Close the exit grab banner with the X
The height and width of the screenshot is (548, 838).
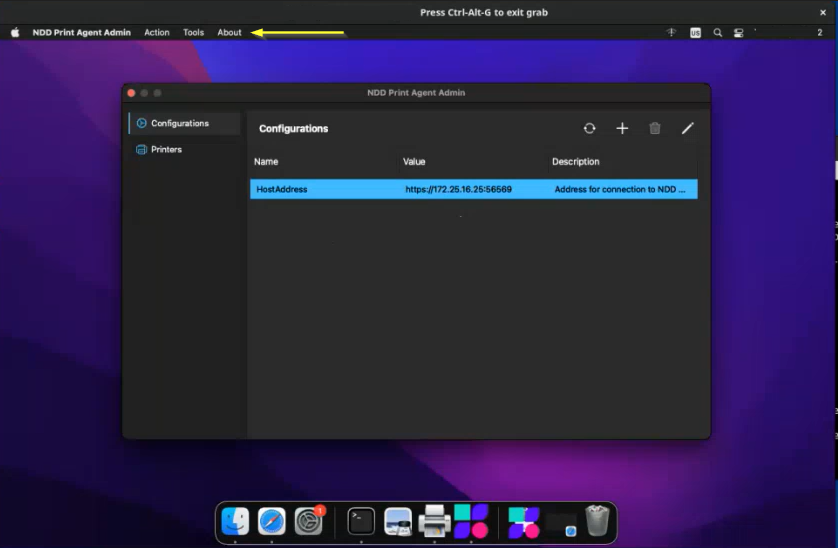click(x=823, y=12)
